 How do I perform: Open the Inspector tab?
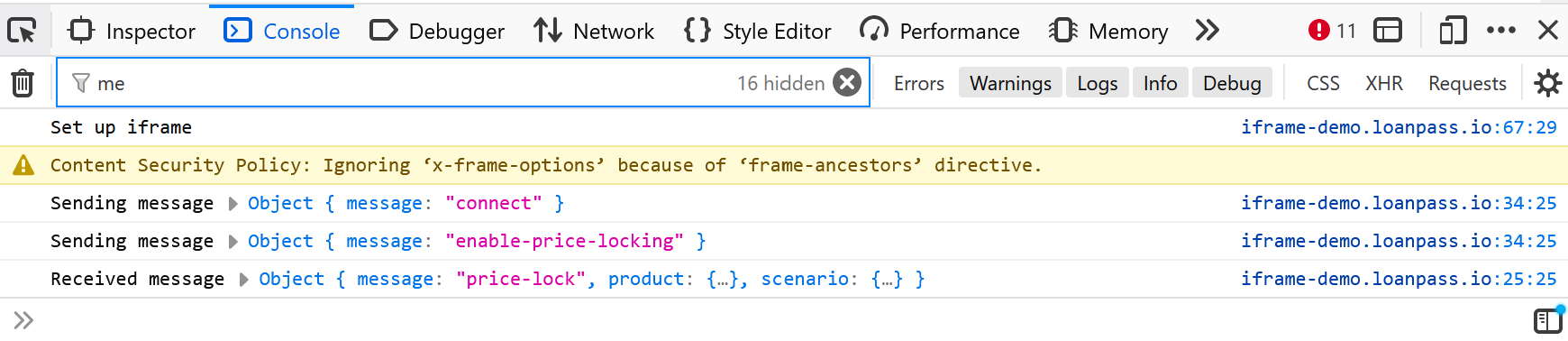tap(132, 31)
